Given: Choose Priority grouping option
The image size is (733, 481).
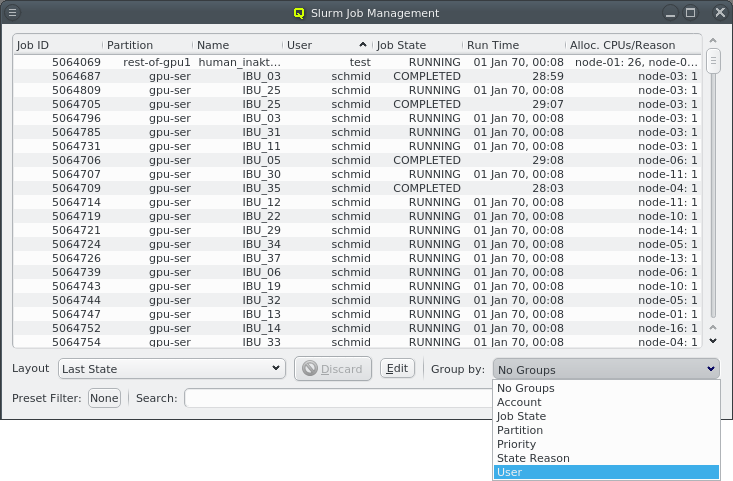Looking at the screenshot, I should coord(606,445).
